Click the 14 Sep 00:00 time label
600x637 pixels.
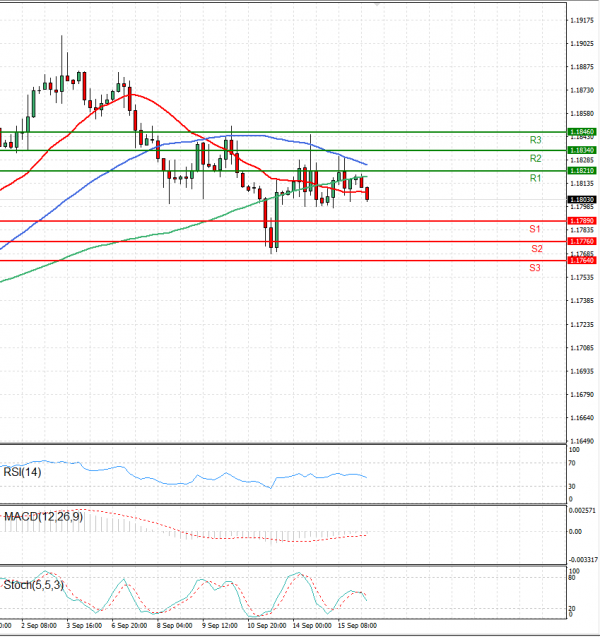(312, 626)
